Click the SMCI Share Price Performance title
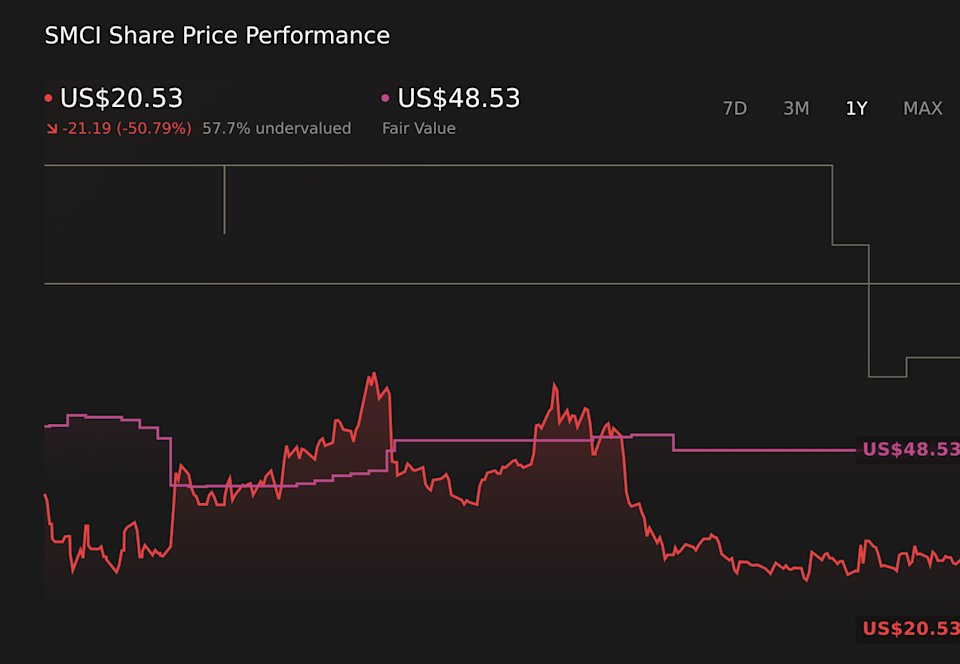 coord(216,35)
